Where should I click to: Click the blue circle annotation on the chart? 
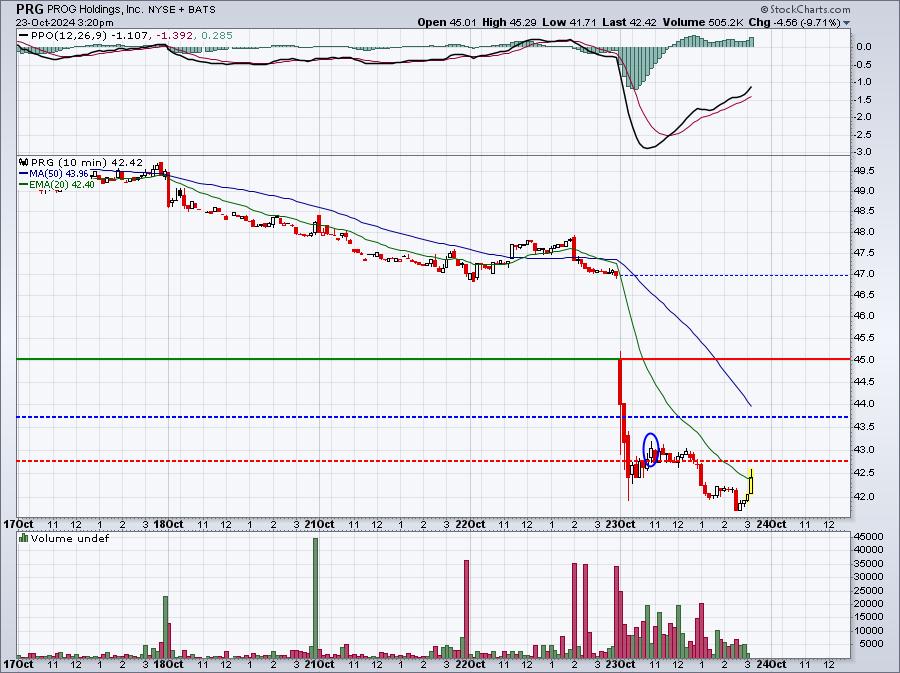click(x=650, y=449)
